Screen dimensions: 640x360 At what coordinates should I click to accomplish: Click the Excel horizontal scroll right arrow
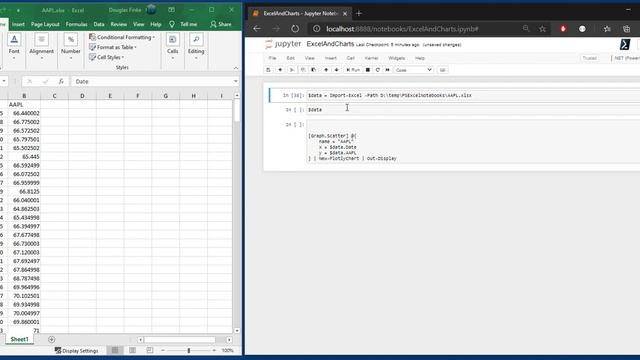229,340
